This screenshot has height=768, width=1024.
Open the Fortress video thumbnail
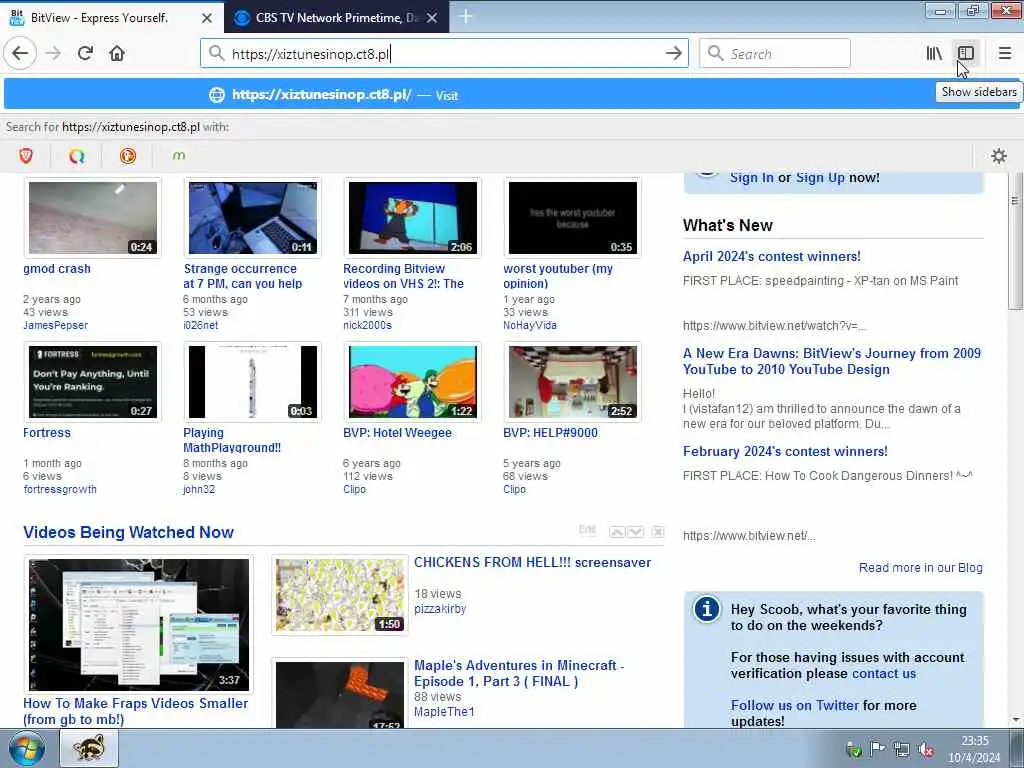click(x=93, y=381)
